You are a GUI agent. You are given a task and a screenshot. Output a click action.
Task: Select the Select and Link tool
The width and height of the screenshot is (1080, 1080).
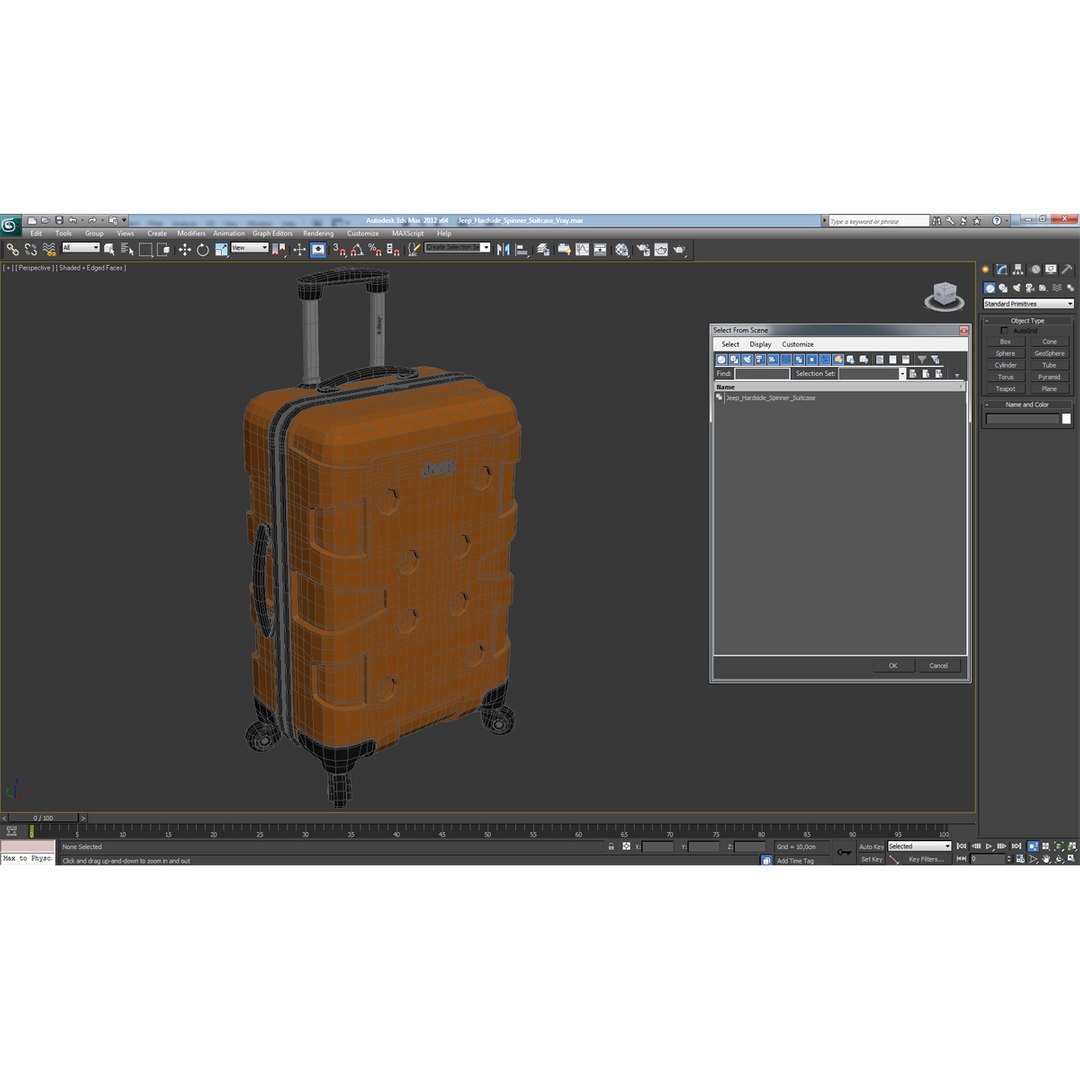click(x=12, y=249)
